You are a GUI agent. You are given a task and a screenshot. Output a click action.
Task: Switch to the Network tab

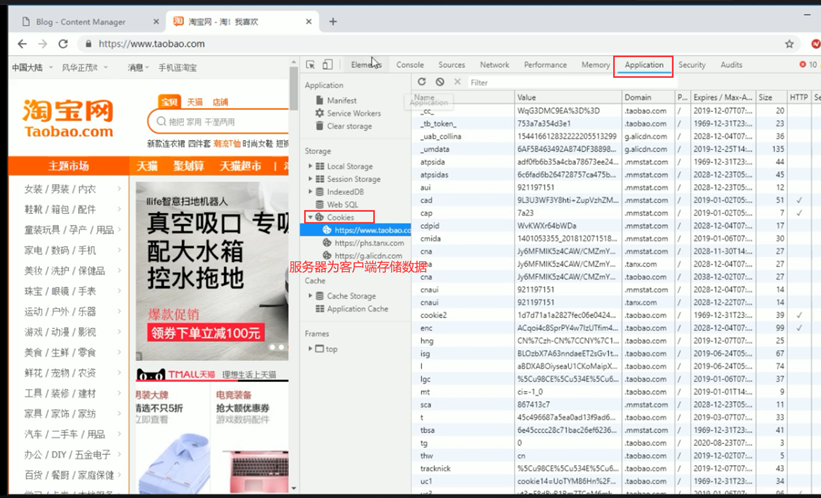click(x=494, y=64)
